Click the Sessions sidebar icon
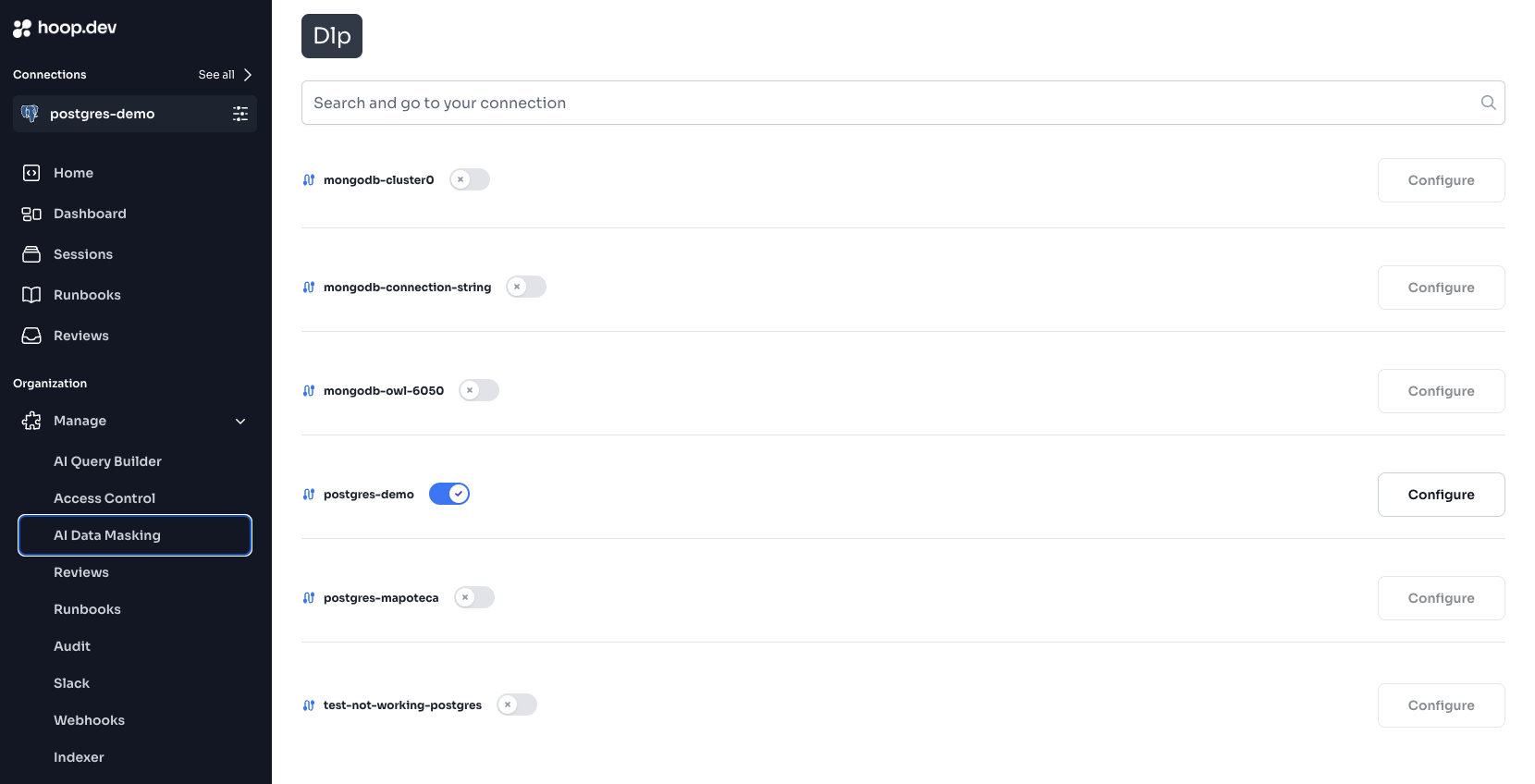 (x=31, y=254)
